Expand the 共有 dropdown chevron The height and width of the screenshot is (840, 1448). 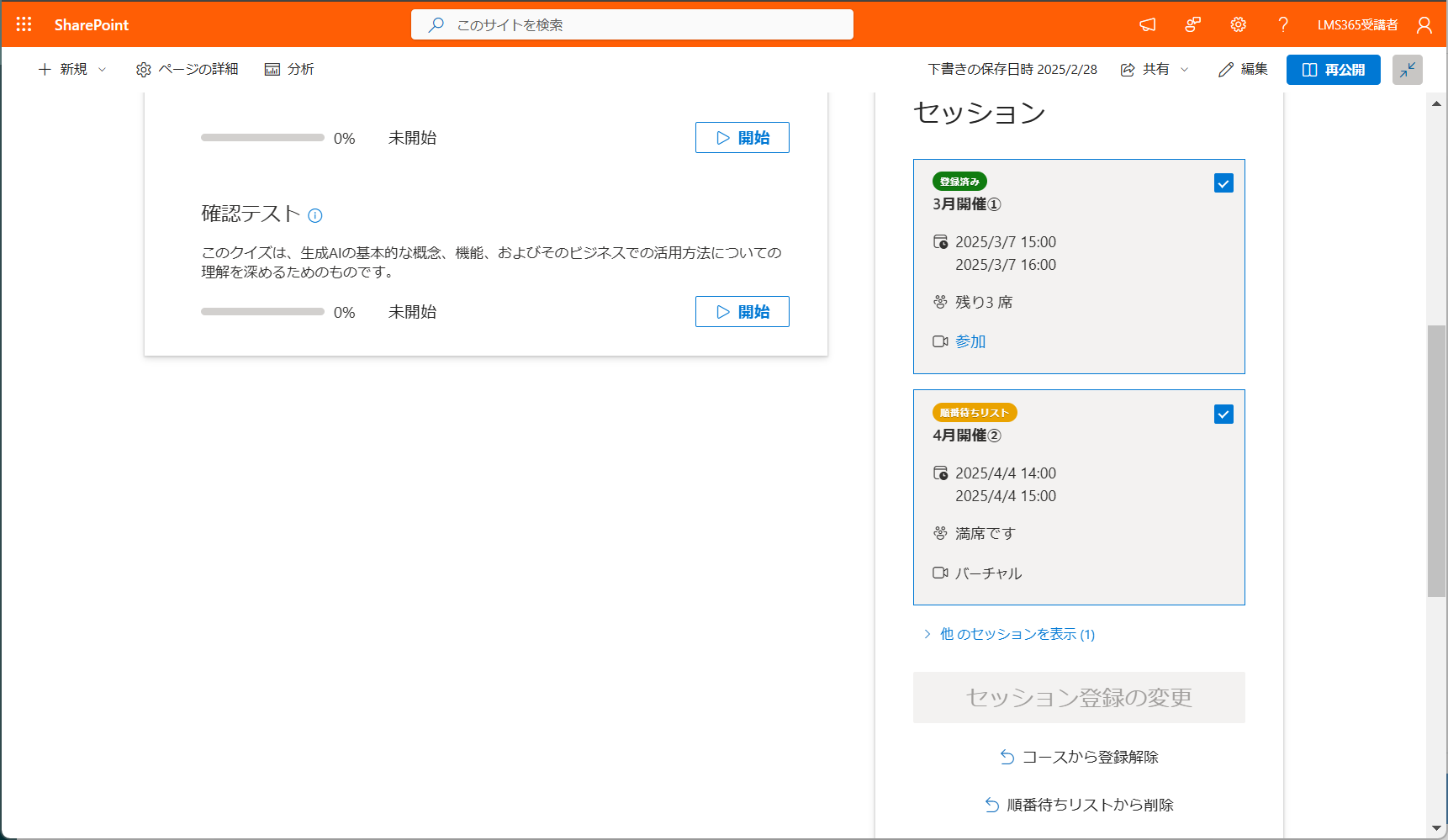tap(1185, 70)
